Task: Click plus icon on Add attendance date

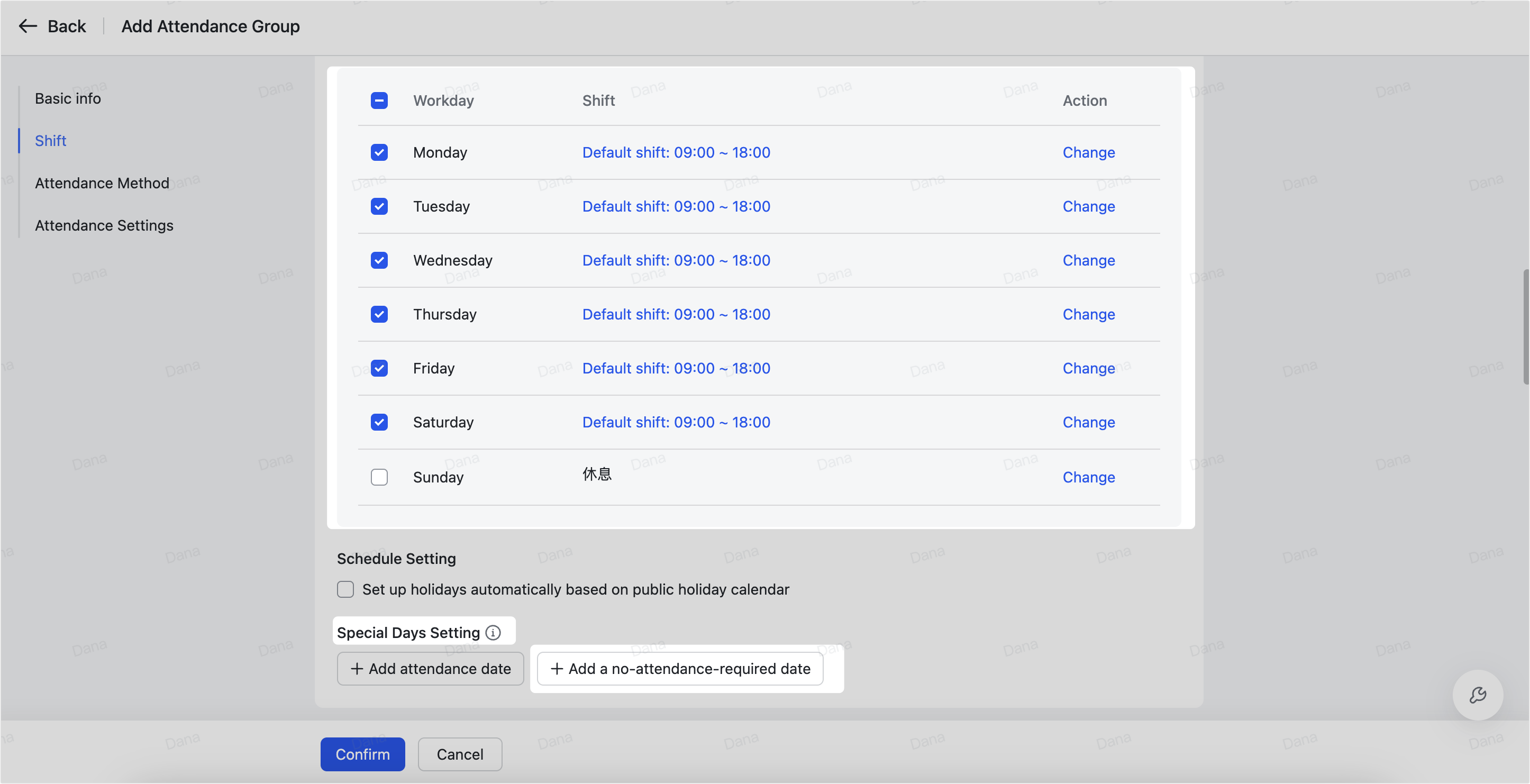Action: pyautogui.click(x=357, y=669)
